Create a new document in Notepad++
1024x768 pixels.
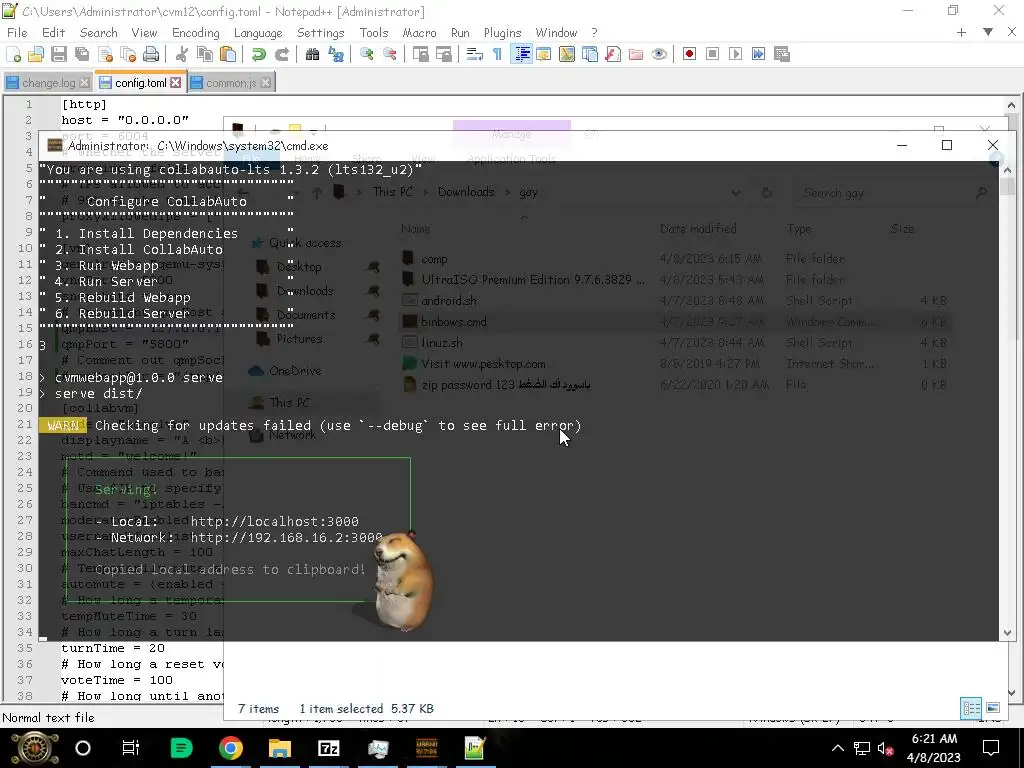coord(13,54)
